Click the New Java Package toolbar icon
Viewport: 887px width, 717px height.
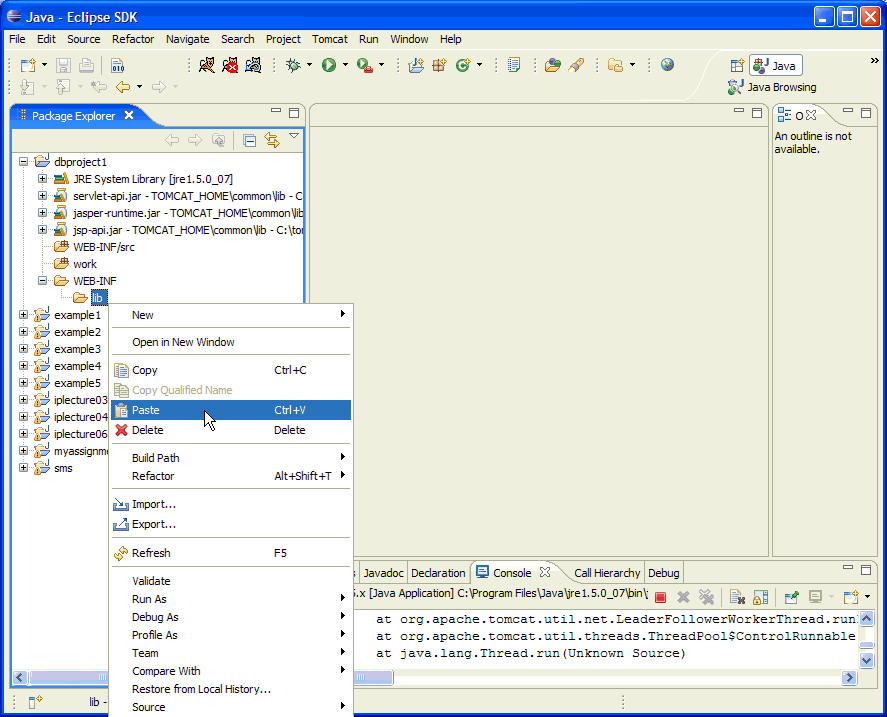coord(438,65)
